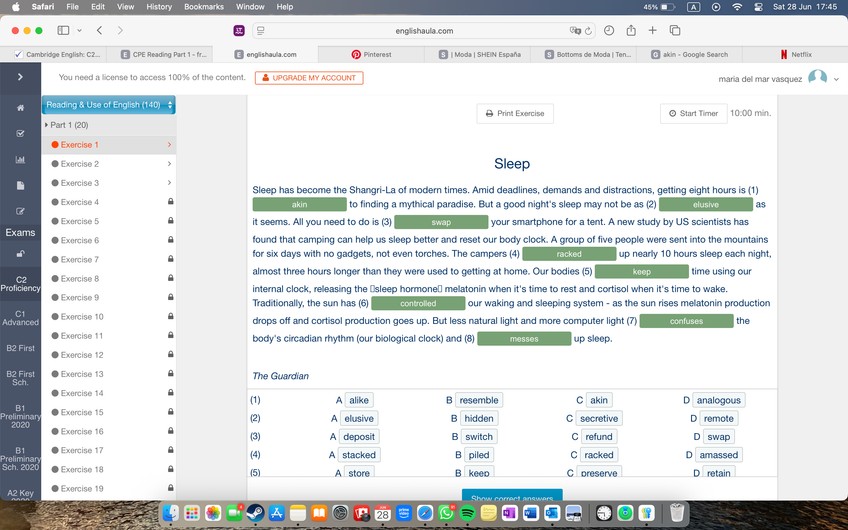Click the filled gap 'racked' for question 4
848x530 pixels.
click(x=569, y=254)
